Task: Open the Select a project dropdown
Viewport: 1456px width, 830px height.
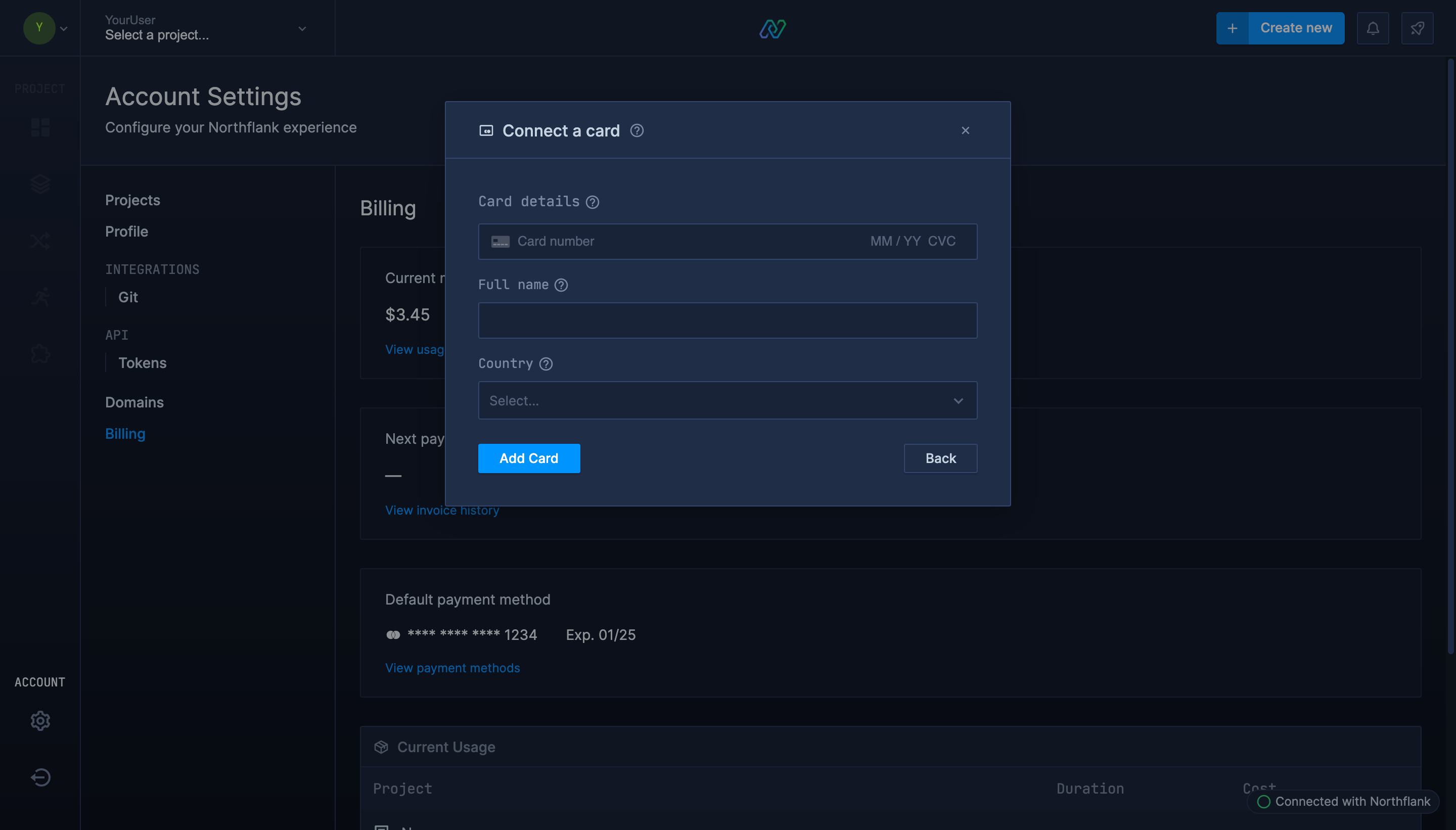Action: 206,28
